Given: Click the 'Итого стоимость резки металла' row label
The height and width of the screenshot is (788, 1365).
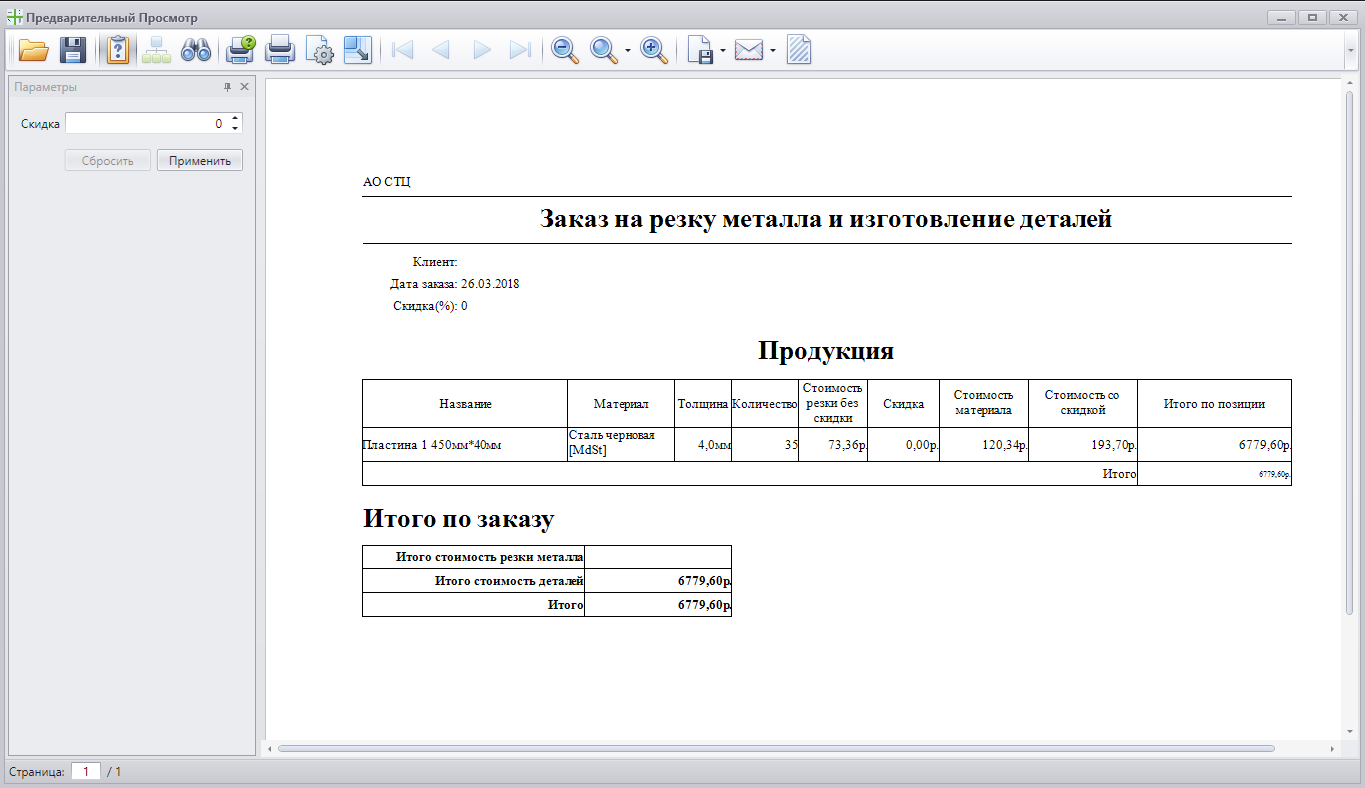Looking at the screenshot, I should (x=473, y=557).
